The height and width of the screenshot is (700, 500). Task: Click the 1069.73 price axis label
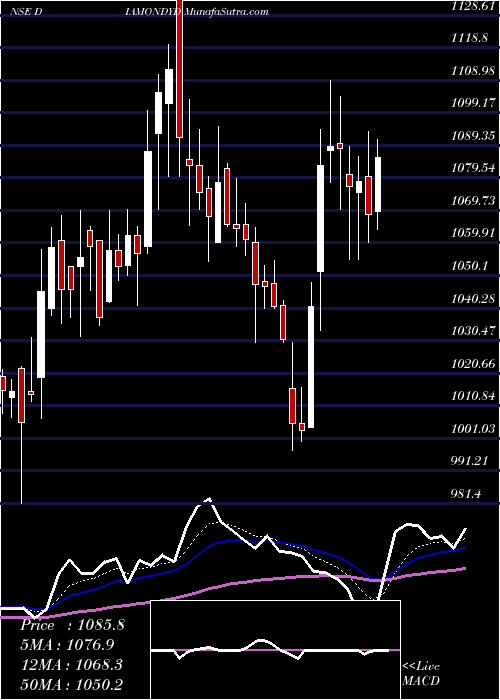point(474,200)
